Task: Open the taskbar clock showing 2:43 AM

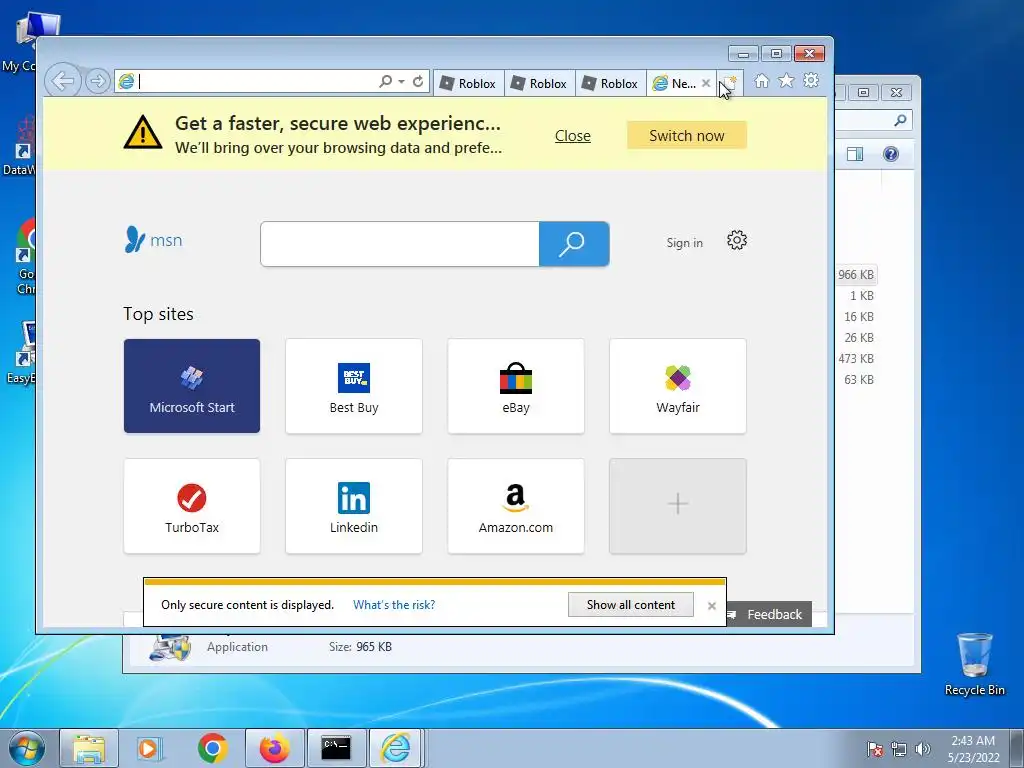Action: [973, 749]
